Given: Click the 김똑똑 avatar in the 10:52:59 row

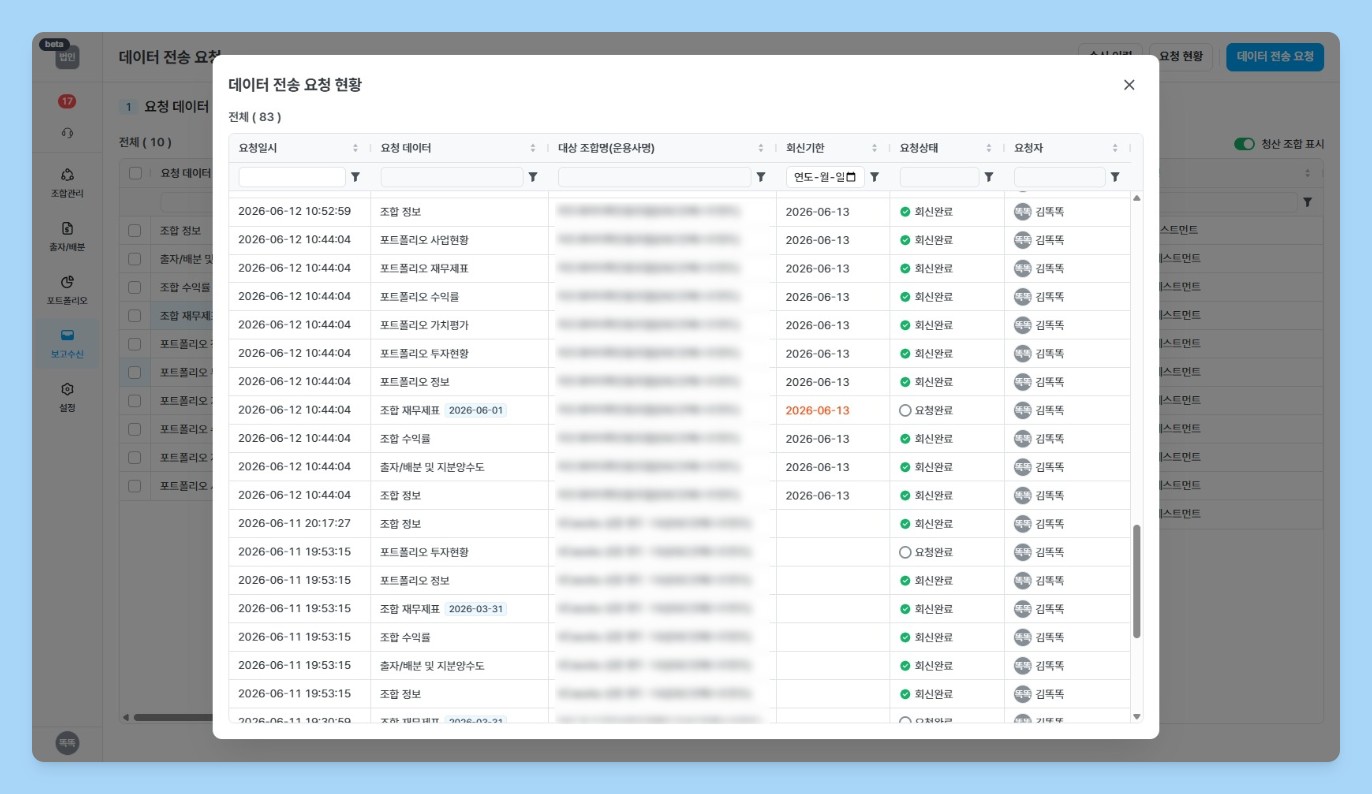Looking at the screenshot, I should pyautogui.click(x=1022, y=212).
